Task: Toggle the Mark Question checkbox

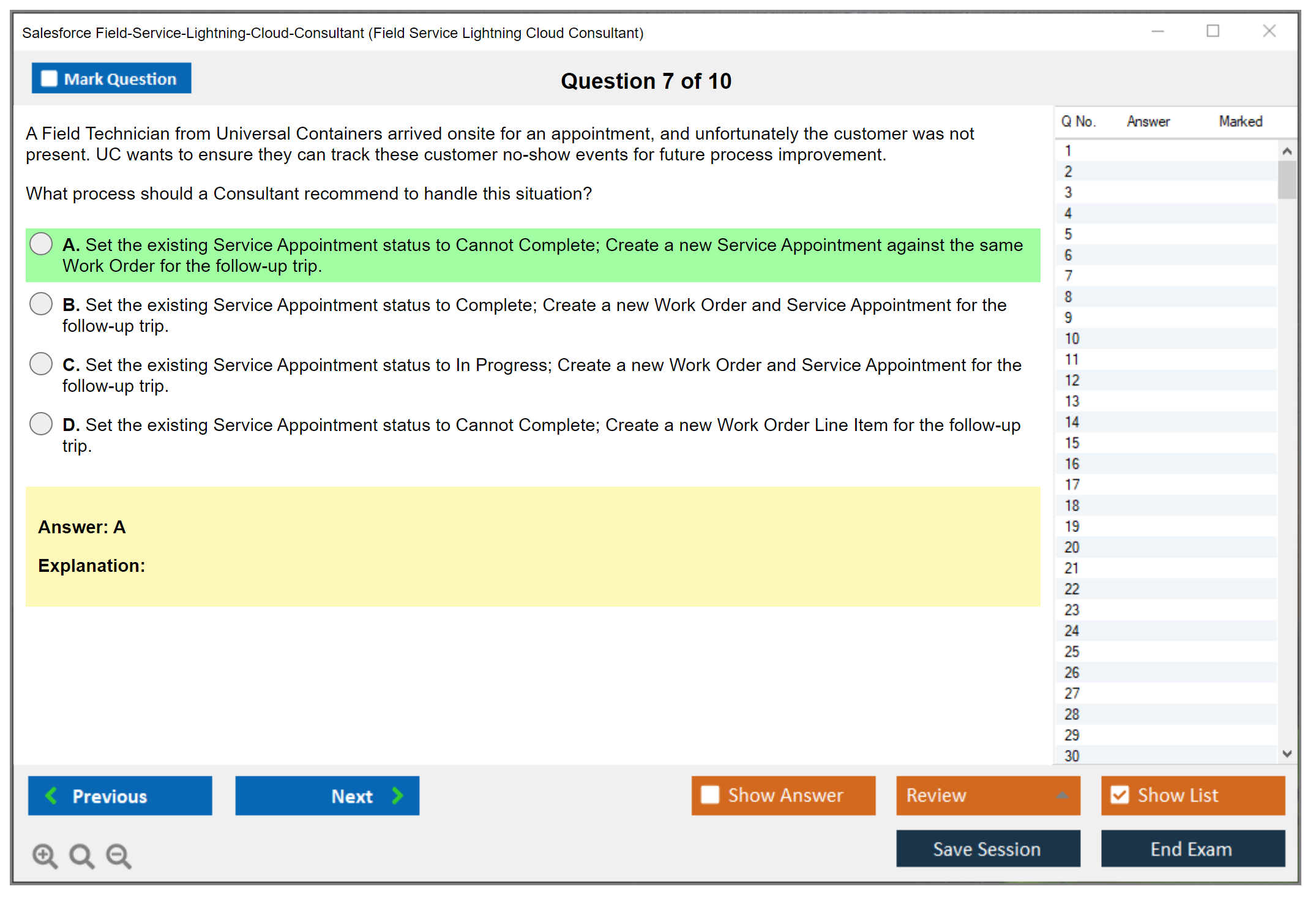Action: pos(49,78)
